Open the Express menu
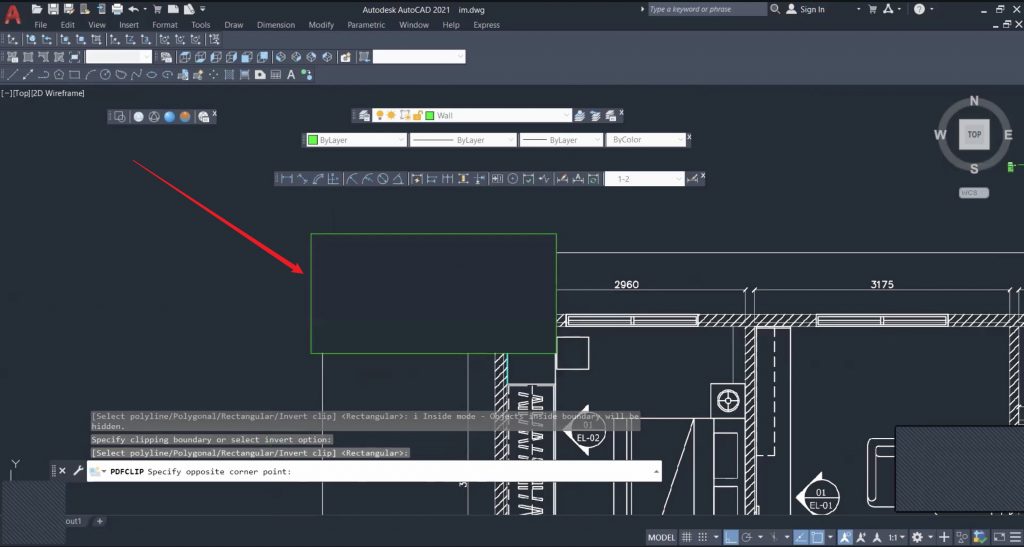 [487, 25]
